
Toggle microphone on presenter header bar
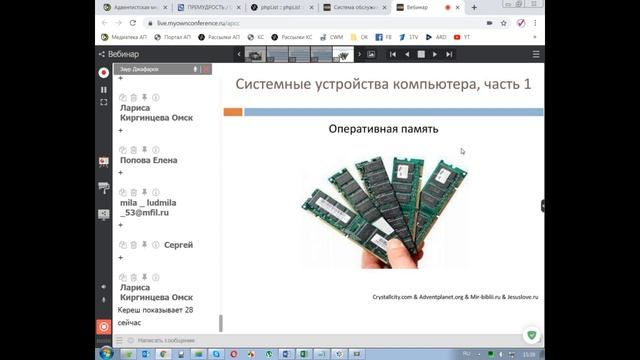click(x=195, y=69)
